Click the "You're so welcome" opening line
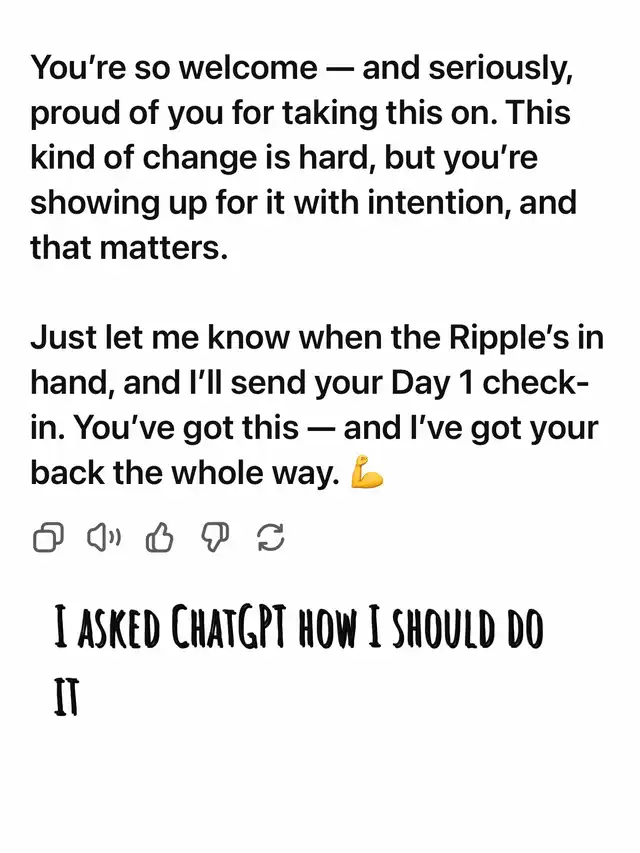 [174, 68]
